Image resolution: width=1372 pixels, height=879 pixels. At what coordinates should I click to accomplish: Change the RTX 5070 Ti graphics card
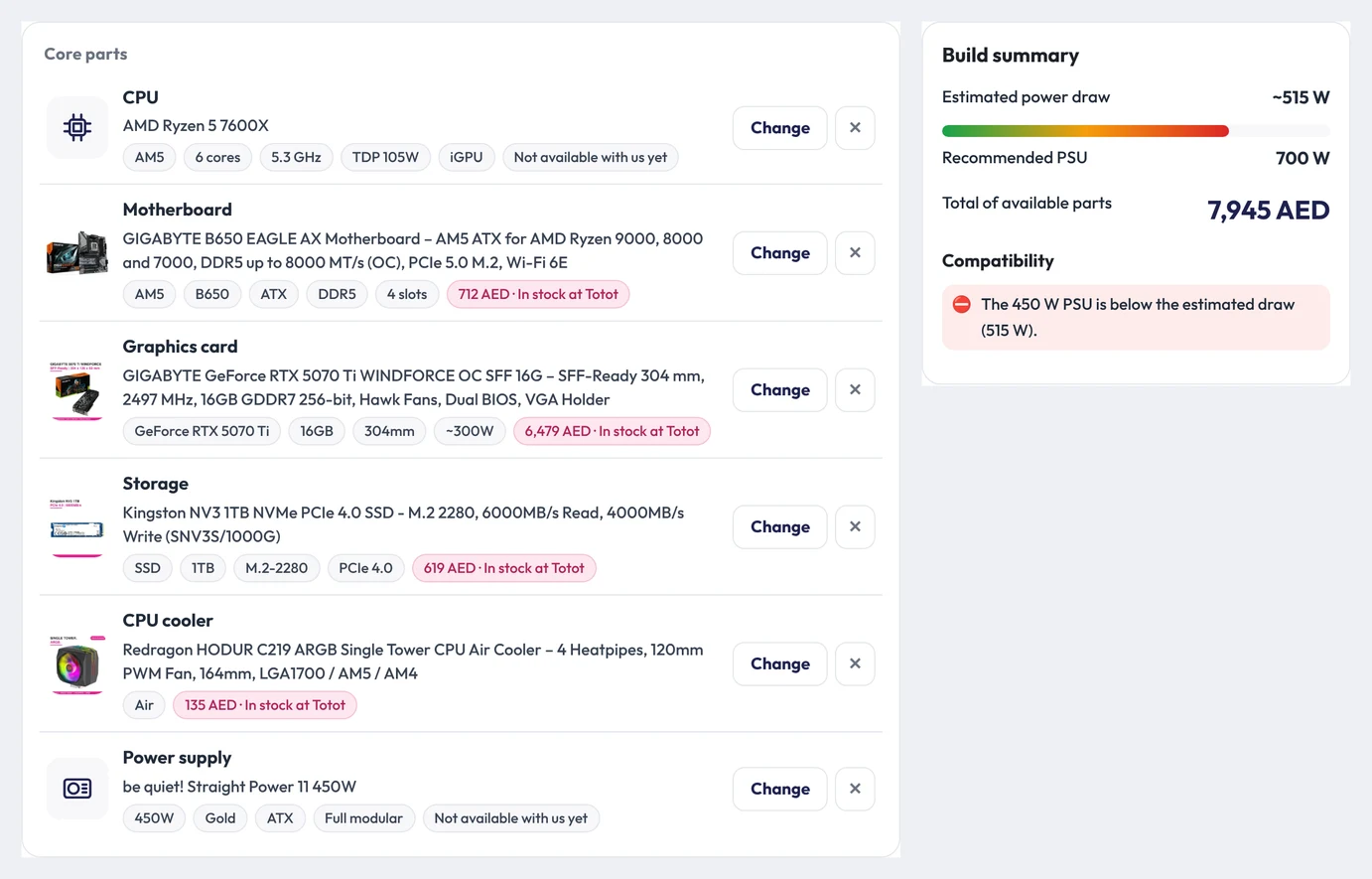pyautogui.click(x=779, y=390)
